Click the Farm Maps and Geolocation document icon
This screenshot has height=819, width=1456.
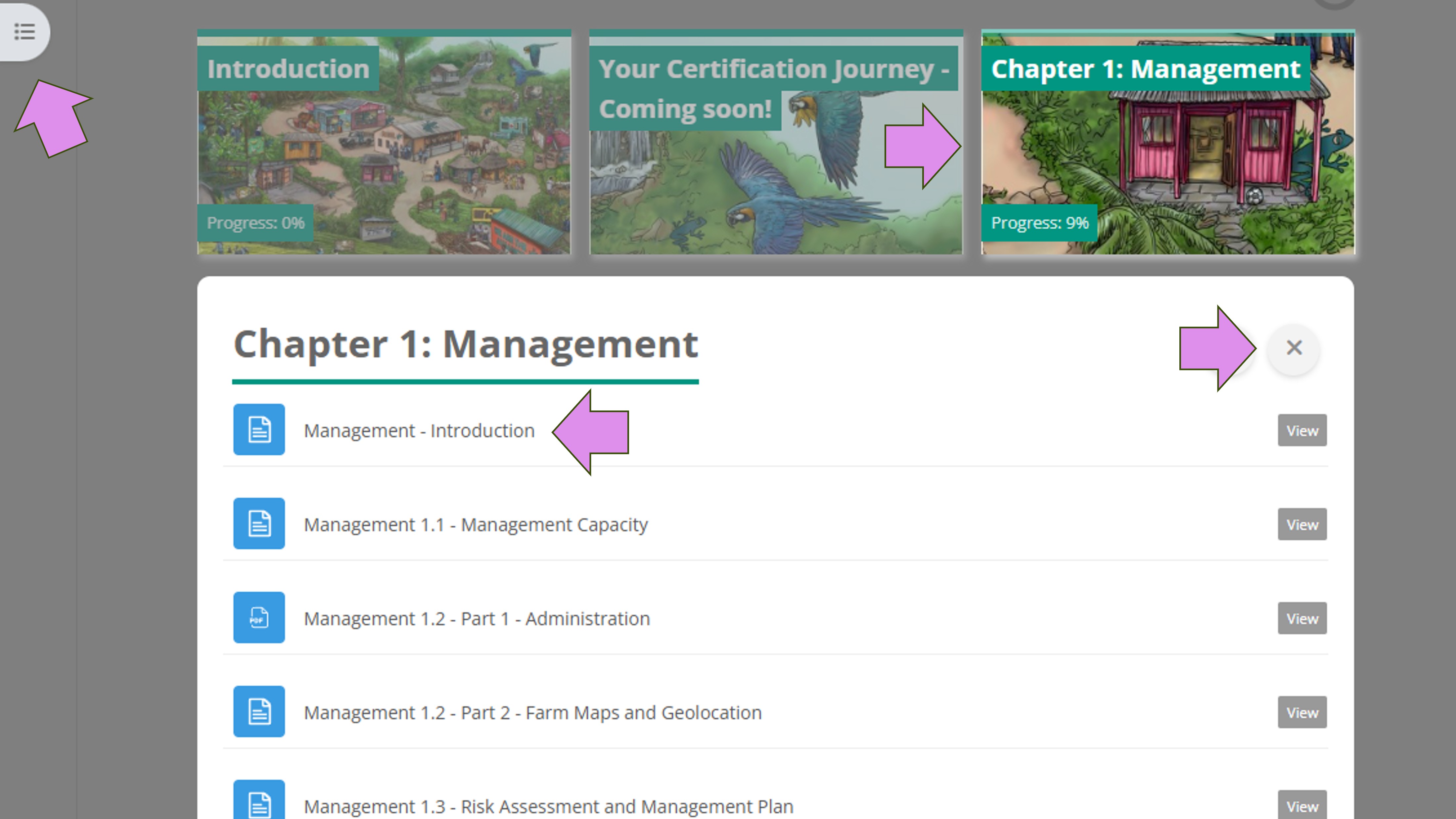click(x=259, y=711)
